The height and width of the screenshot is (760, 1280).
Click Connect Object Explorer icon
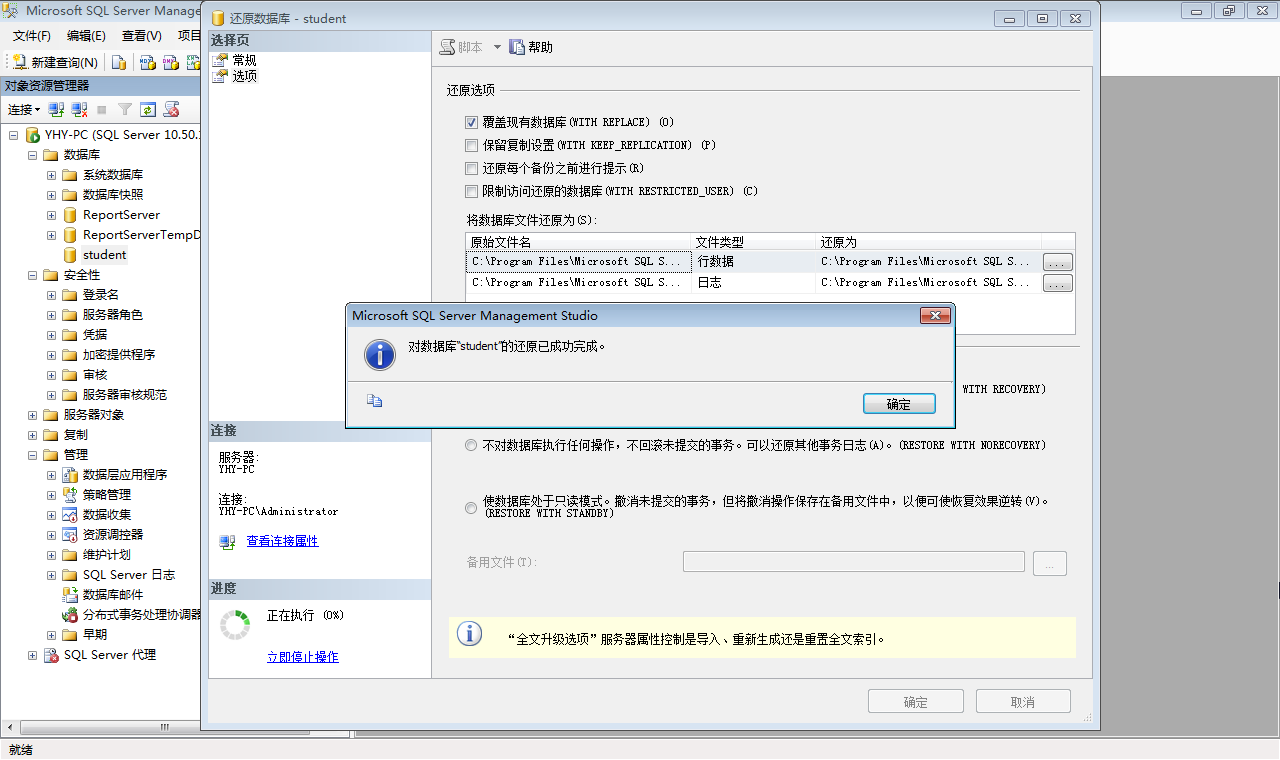tap(57, 109)
